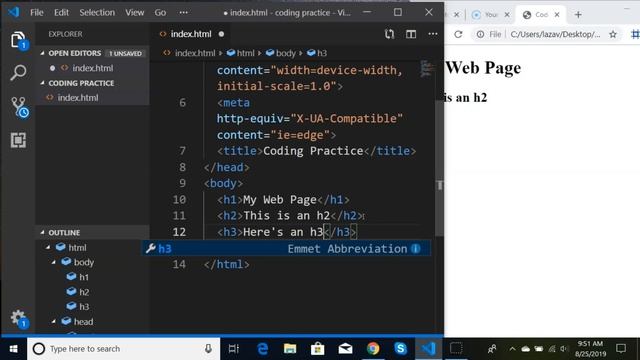The width and height of the screenshot is (640, 360).
Task: Collapse the head node in Outline
Action: (x=53, y=322)
